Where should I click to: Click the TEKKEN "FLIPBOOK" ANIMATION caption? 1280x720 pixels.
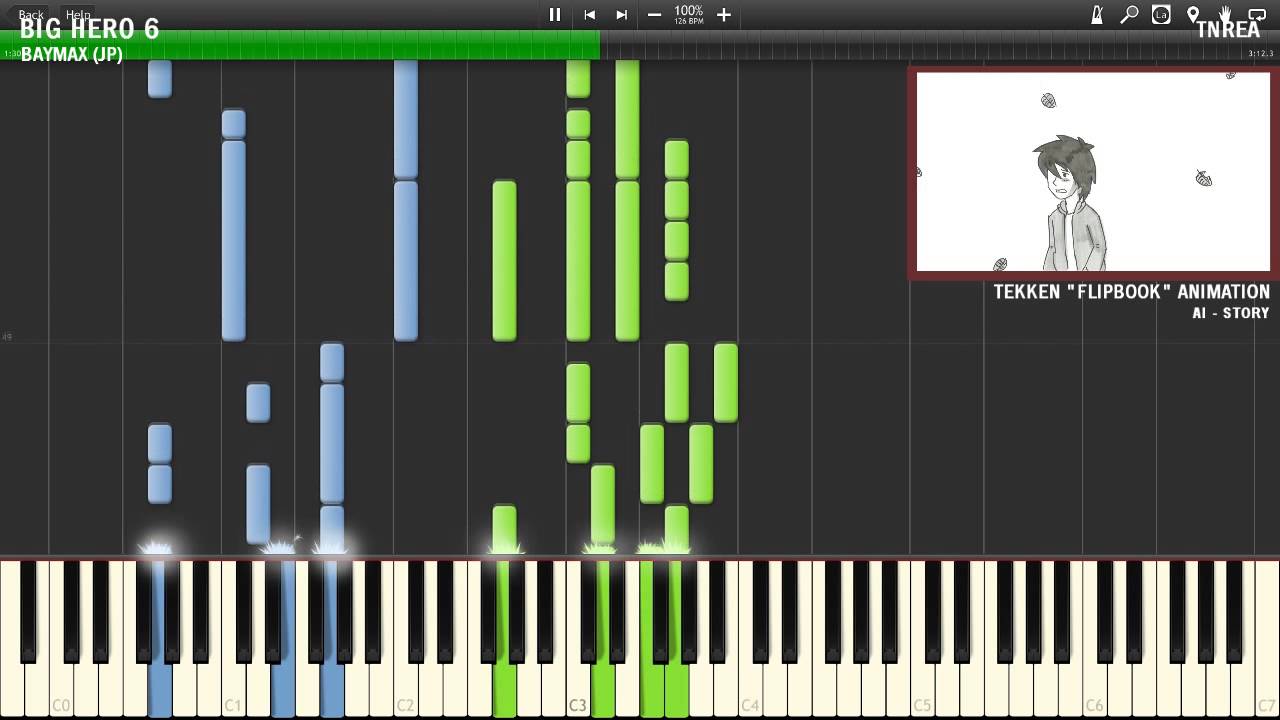pyautogui.click(x=1131, y=292)
